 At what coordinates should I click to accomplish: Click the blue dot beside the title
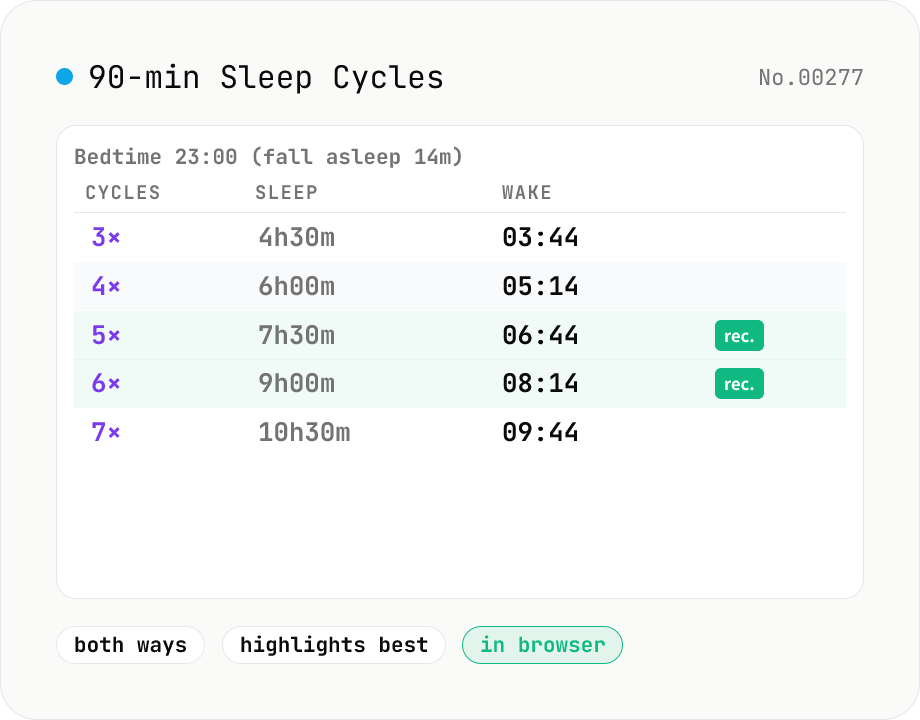65,76
